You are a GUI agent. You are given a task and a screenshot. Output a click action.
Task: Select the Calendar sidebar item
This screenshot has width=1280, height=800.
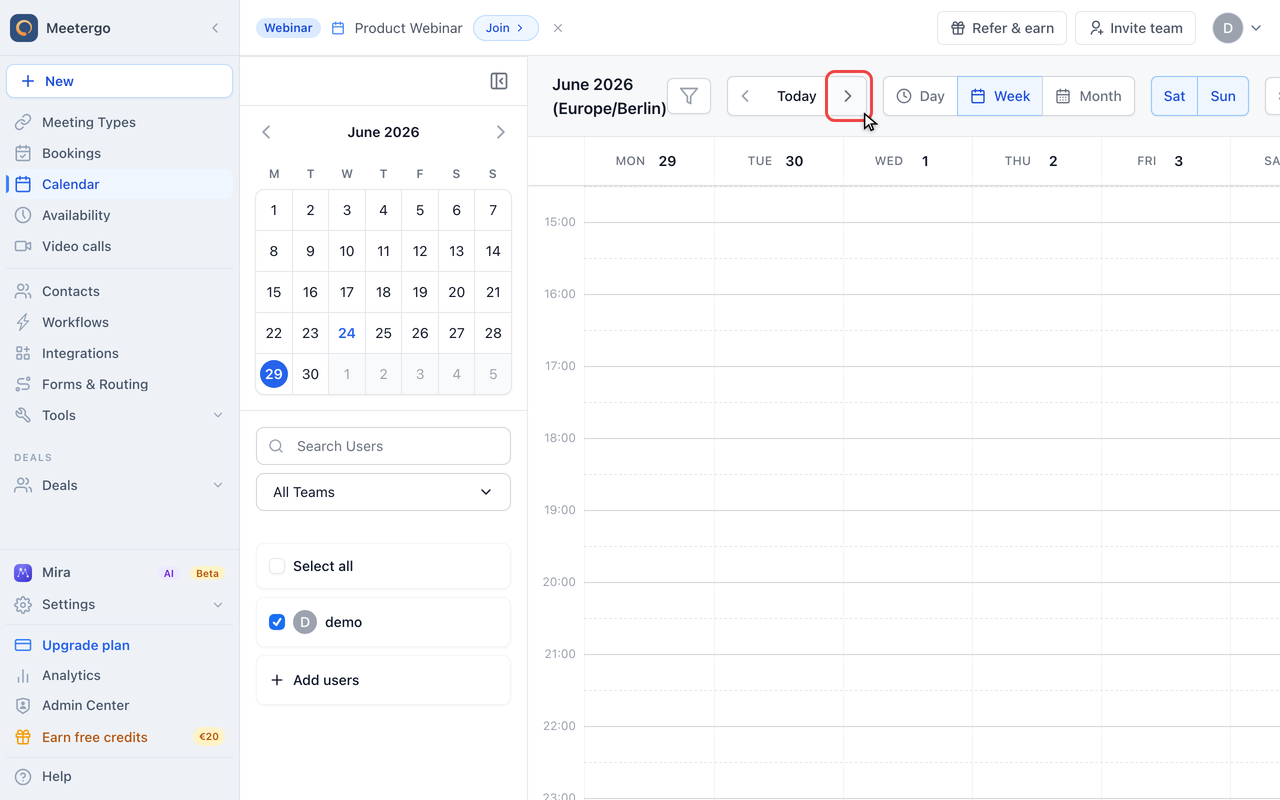point(119,184)
